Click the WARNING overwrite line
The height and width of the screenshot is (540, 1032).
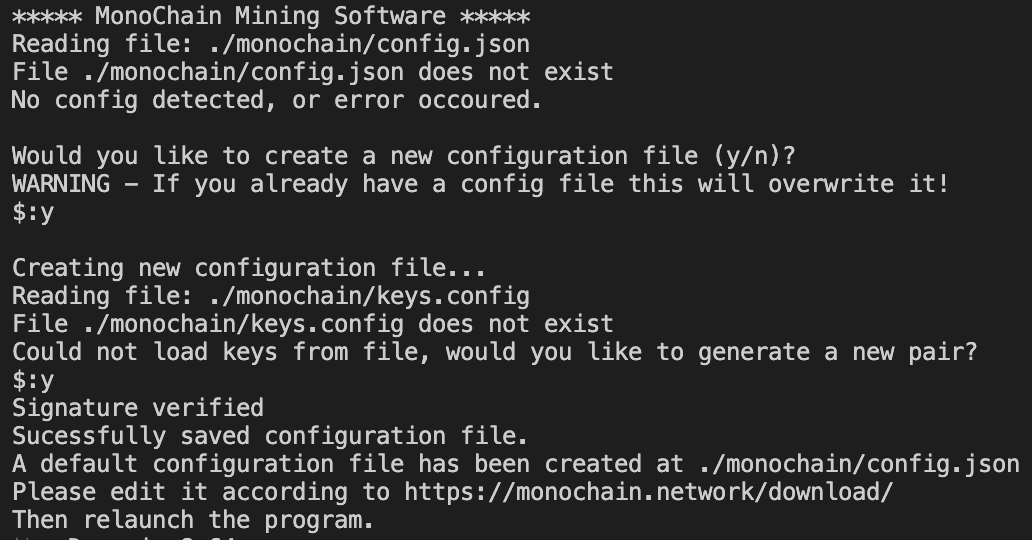pyautogui.click(x=481, y=184)
